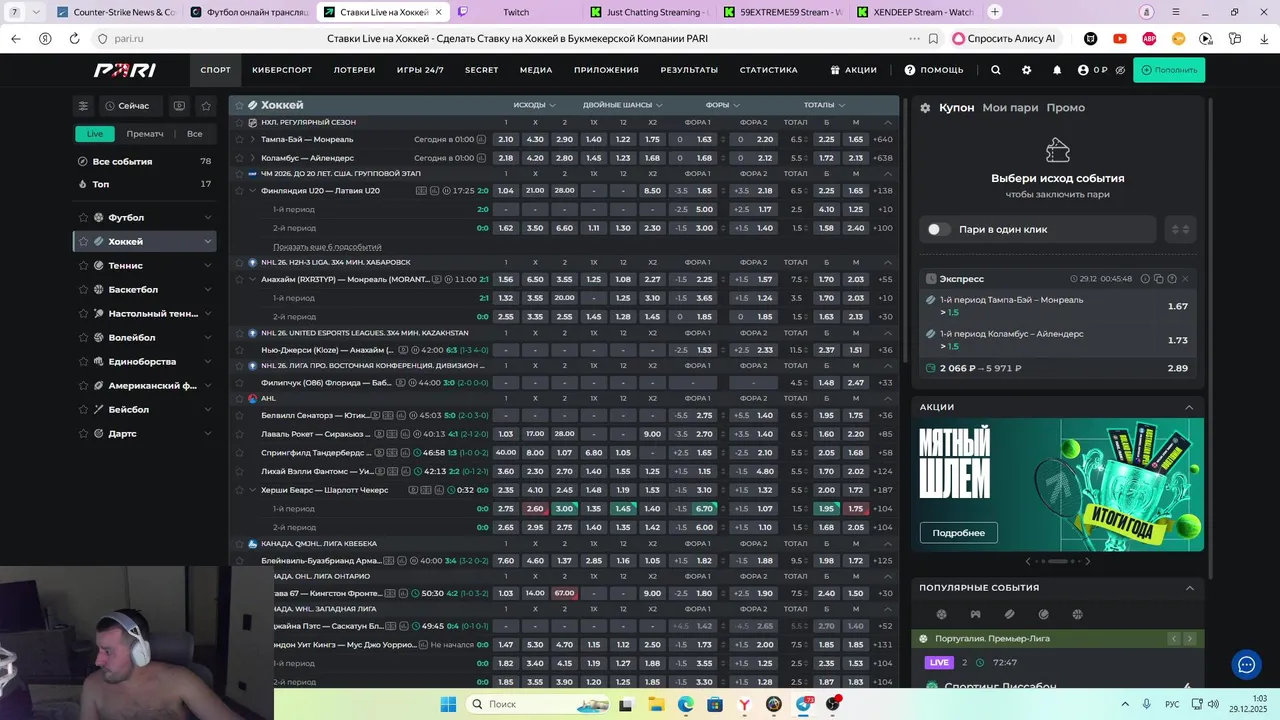Screen dimensions: 1280x720
Task: Select the Все filter next to Прематч
Action: [195, 134]
